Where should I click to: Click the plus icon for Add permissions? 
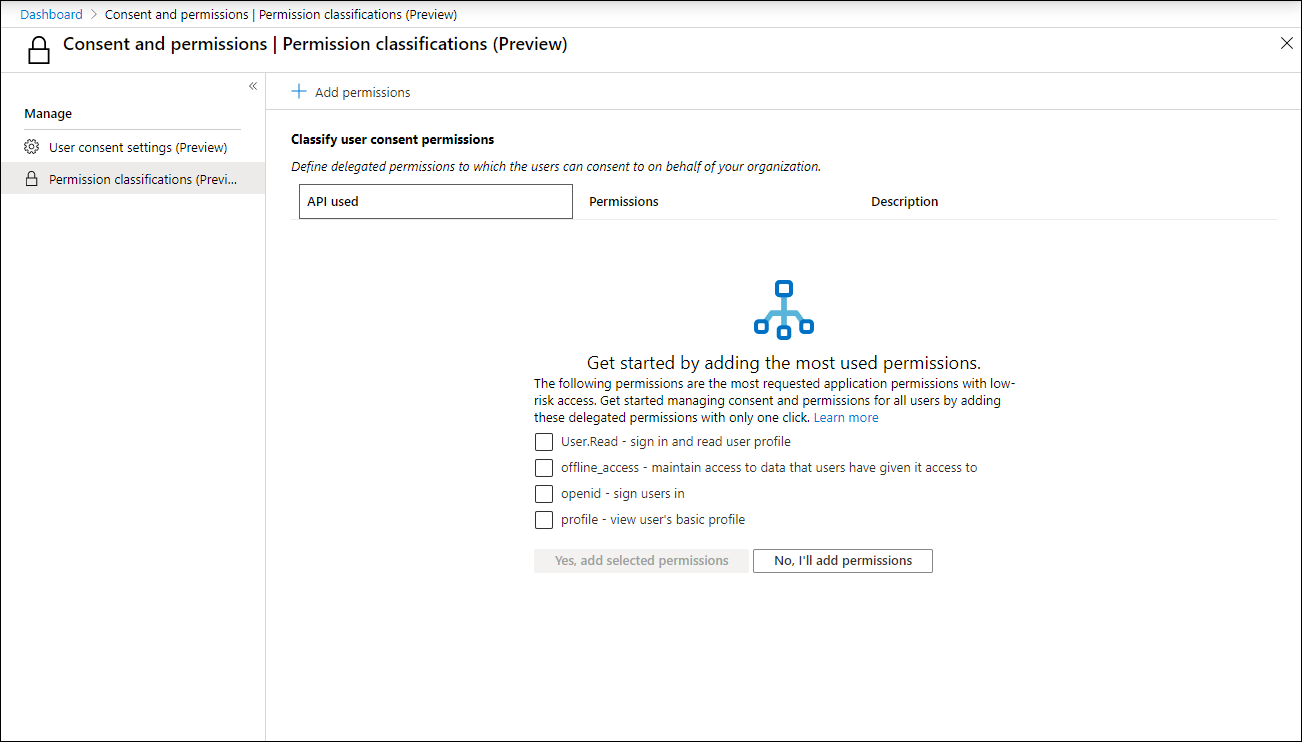298,92
